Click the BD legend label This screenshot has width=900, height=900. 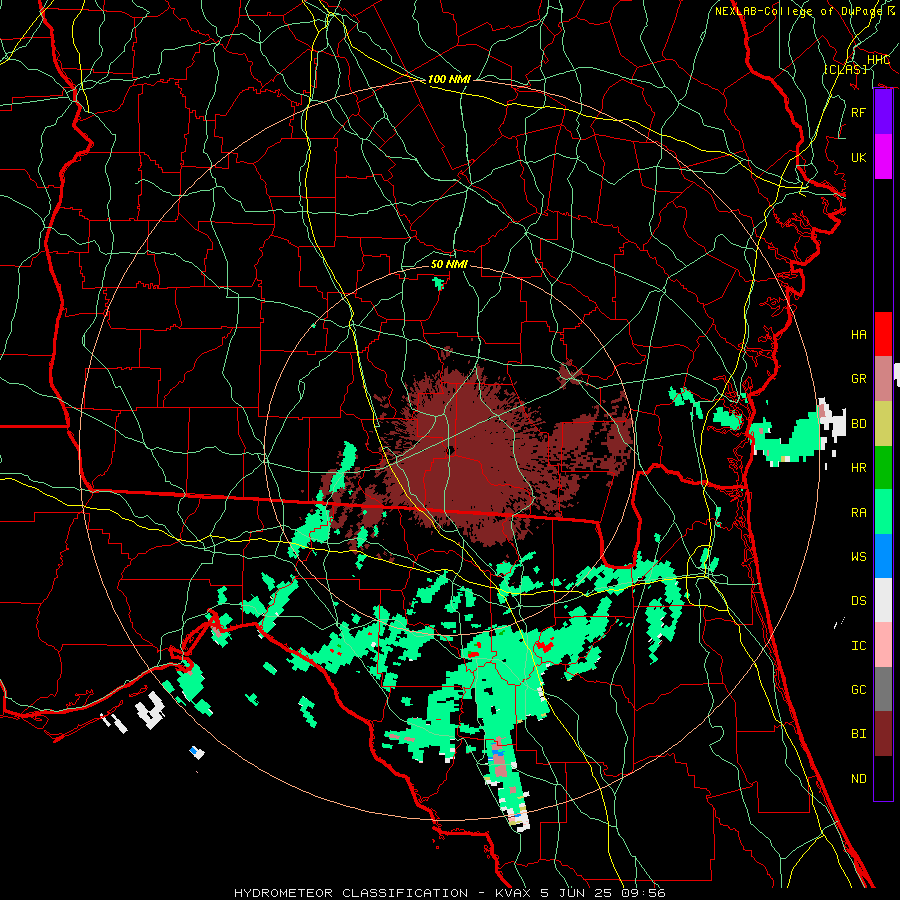pos(859,424)
